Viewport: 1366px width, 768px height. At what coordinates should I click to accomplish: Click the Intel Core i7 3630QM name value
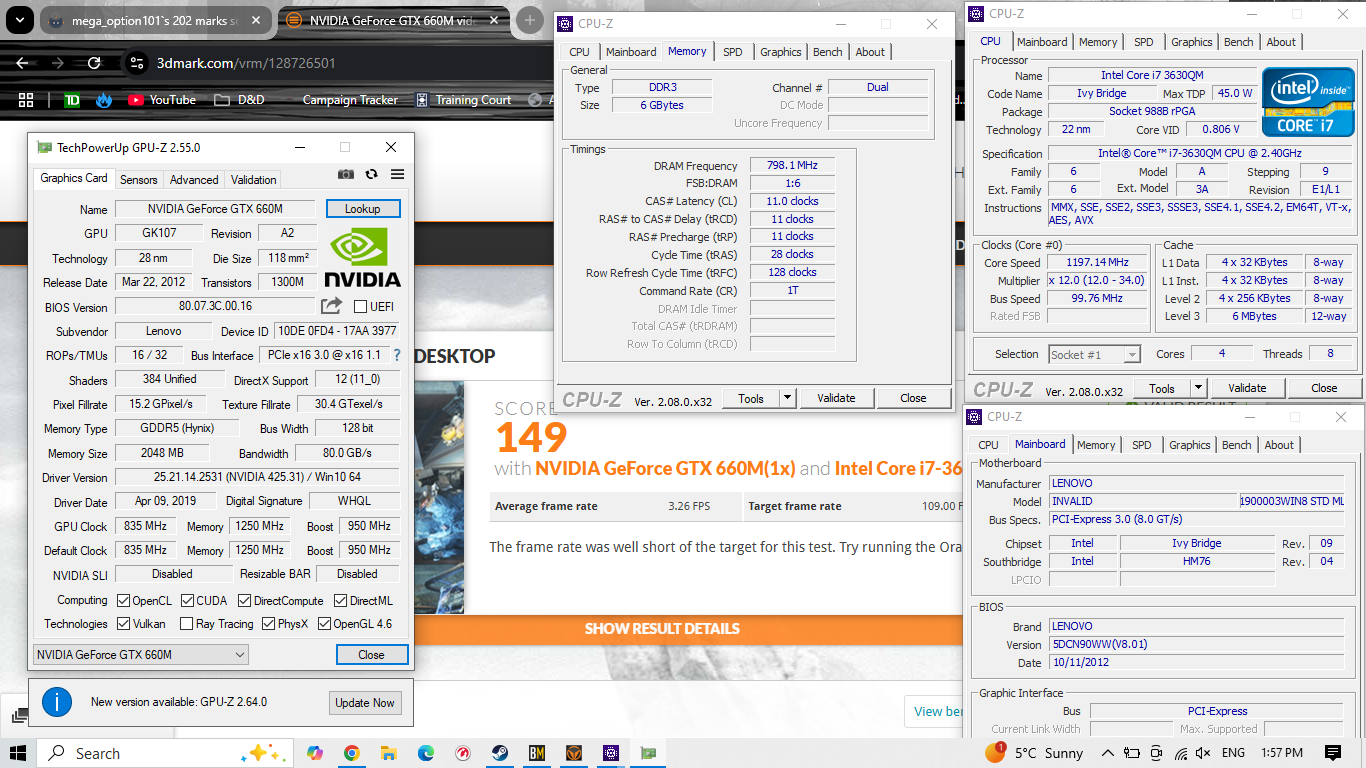[1152, 75]
